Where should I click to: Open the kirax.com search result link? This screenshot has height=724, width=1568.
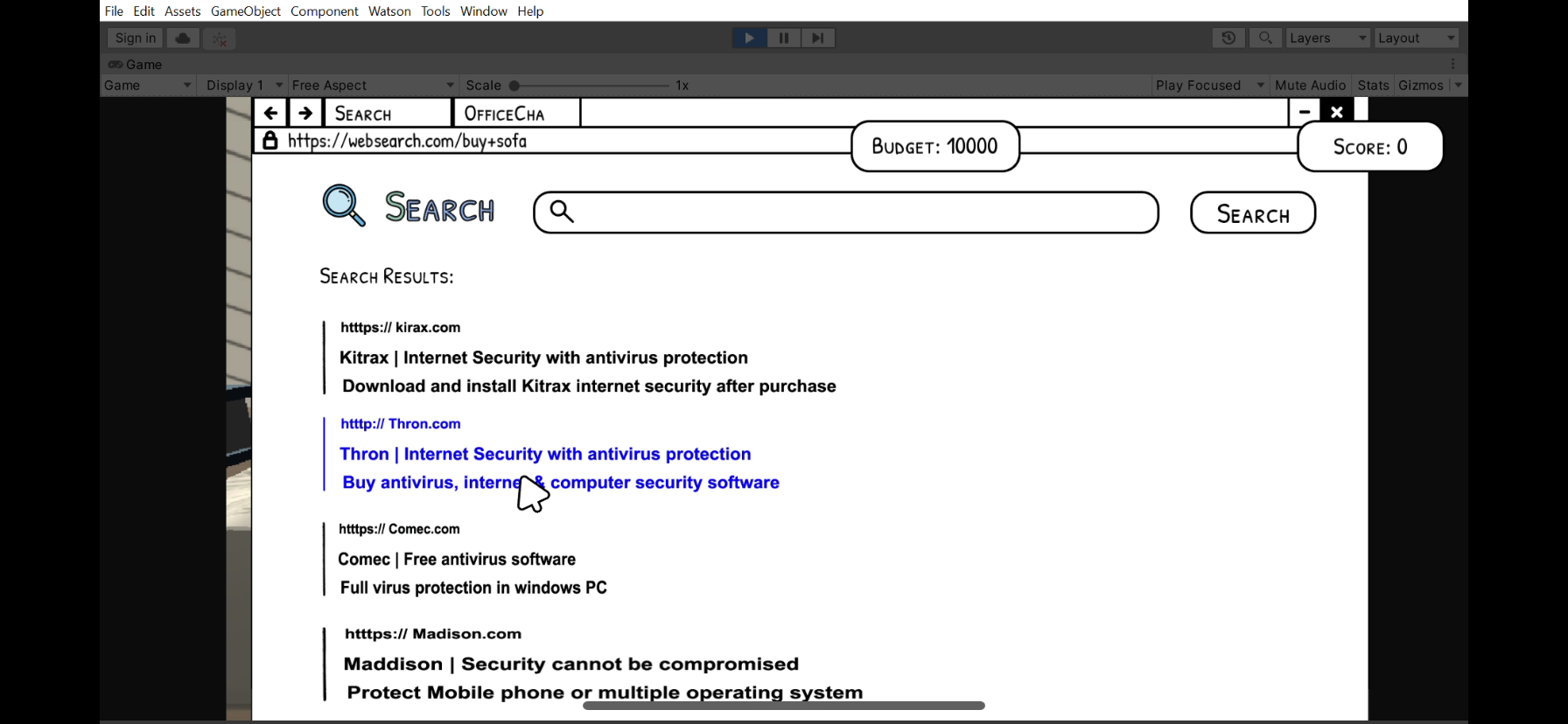click(x=401, y=327)
